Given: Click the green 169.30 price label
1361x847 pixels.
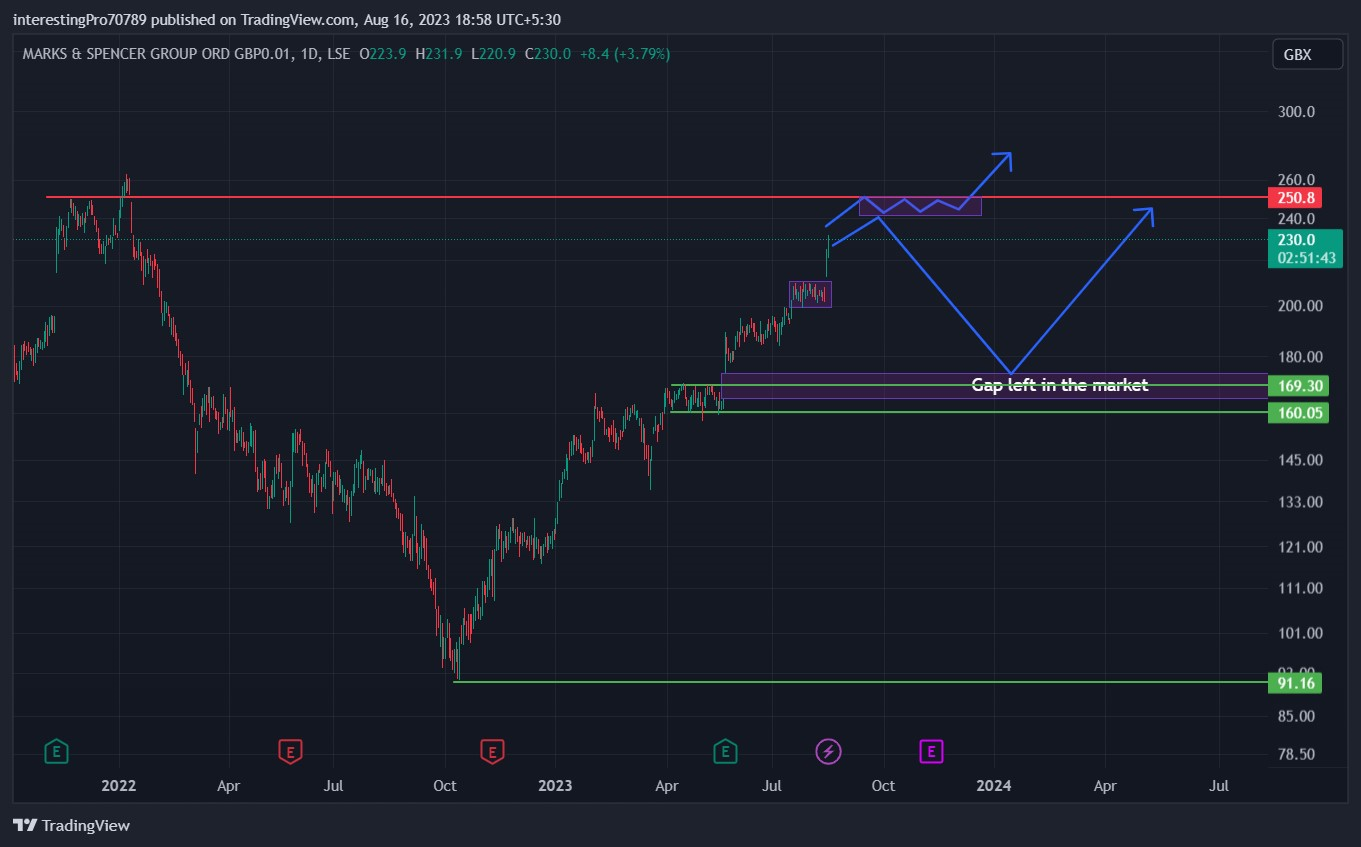Looking at the screenshot, I should pyautogui.click(x=1297, y=386).
